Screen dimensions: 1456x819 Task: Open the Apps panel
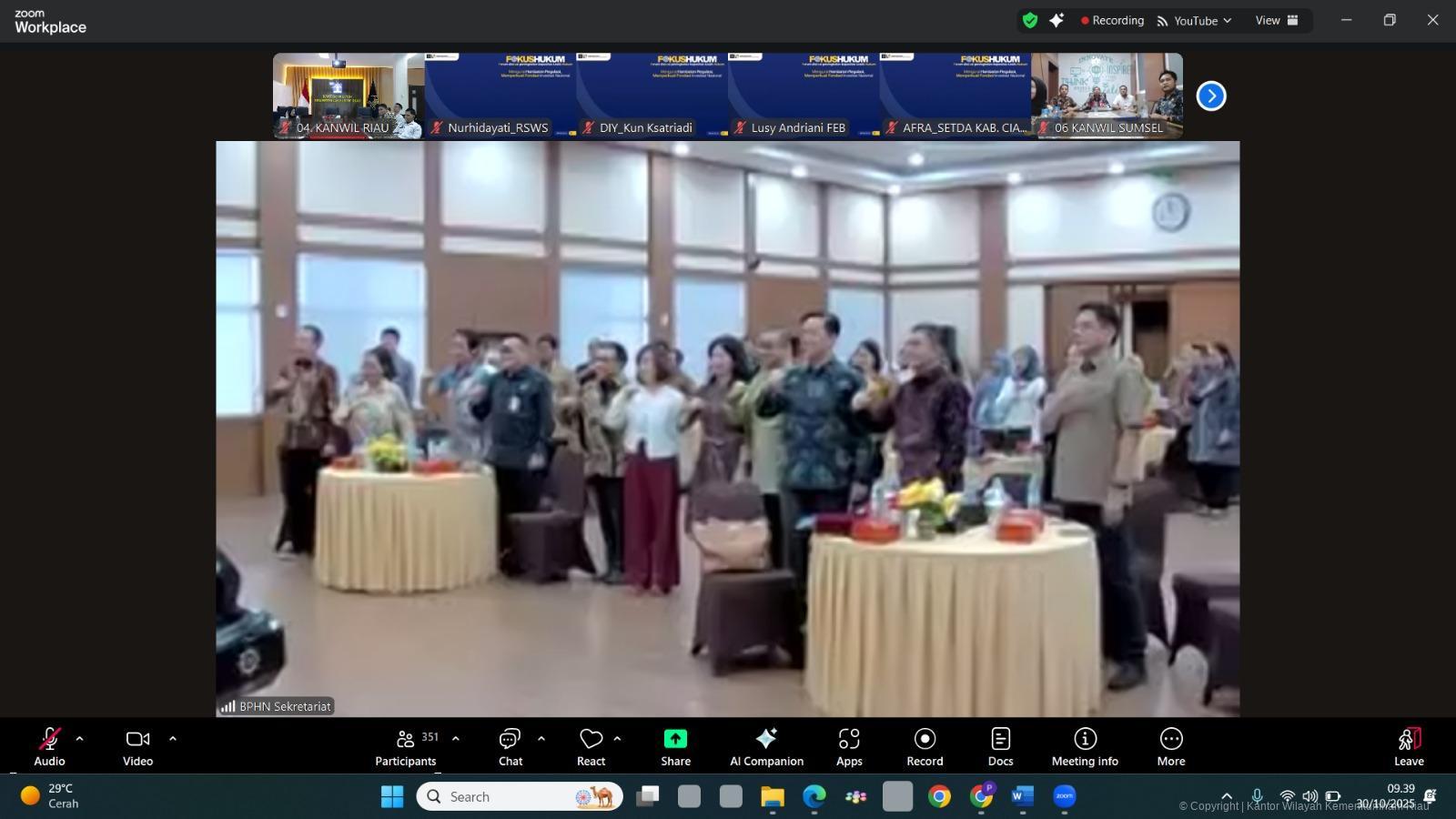coord(849,746)
